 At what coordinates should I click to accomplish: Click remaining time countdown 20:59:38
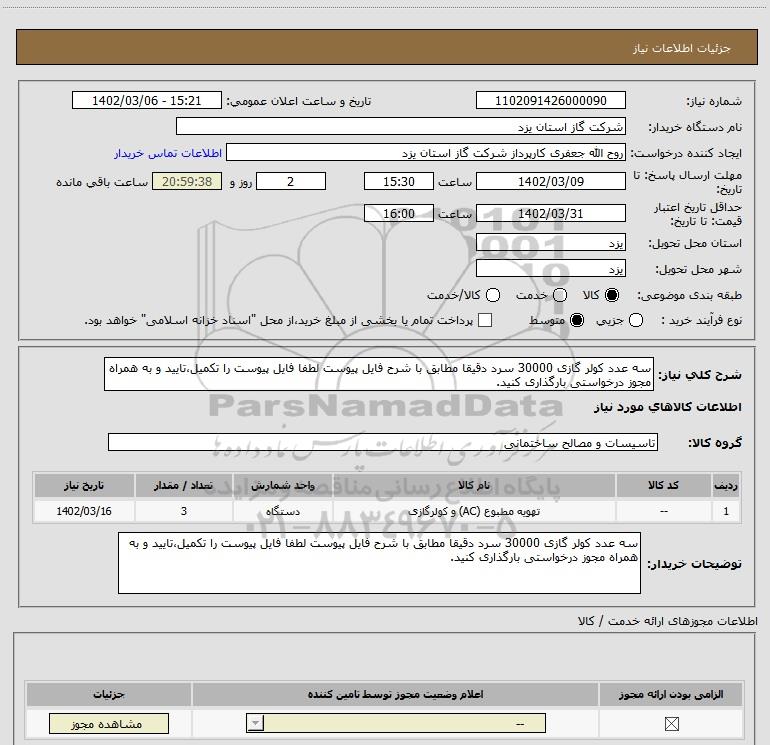tap(187, 181)
